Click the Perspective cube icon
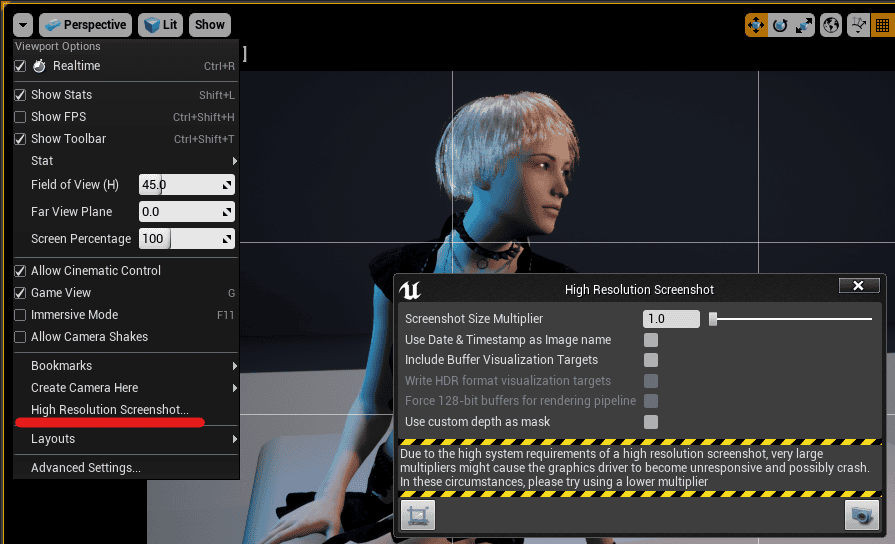 [53, 25]
